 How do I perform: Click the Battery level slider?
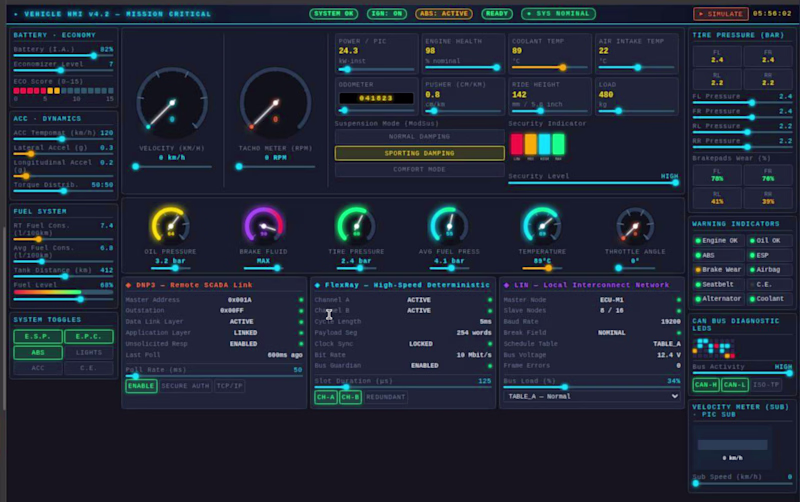click(x=63, y=56)
